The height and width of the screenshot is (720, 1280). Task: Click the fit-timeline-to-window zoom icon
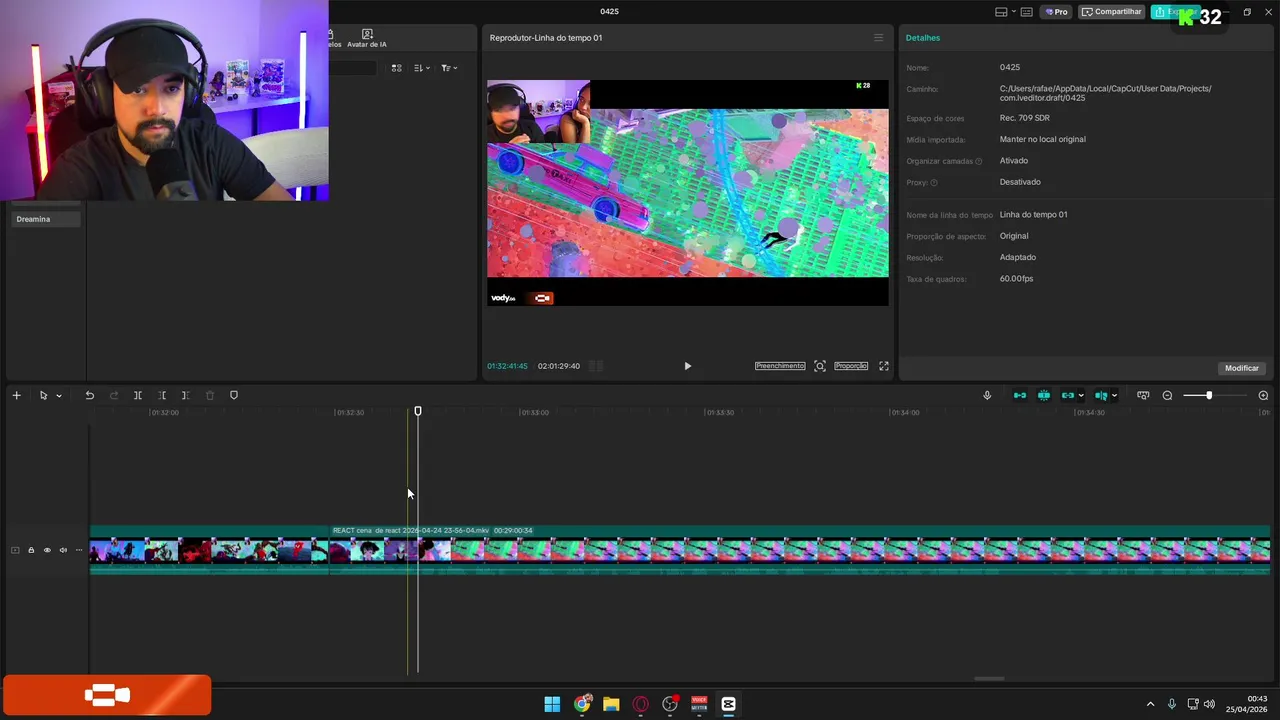1143,395
